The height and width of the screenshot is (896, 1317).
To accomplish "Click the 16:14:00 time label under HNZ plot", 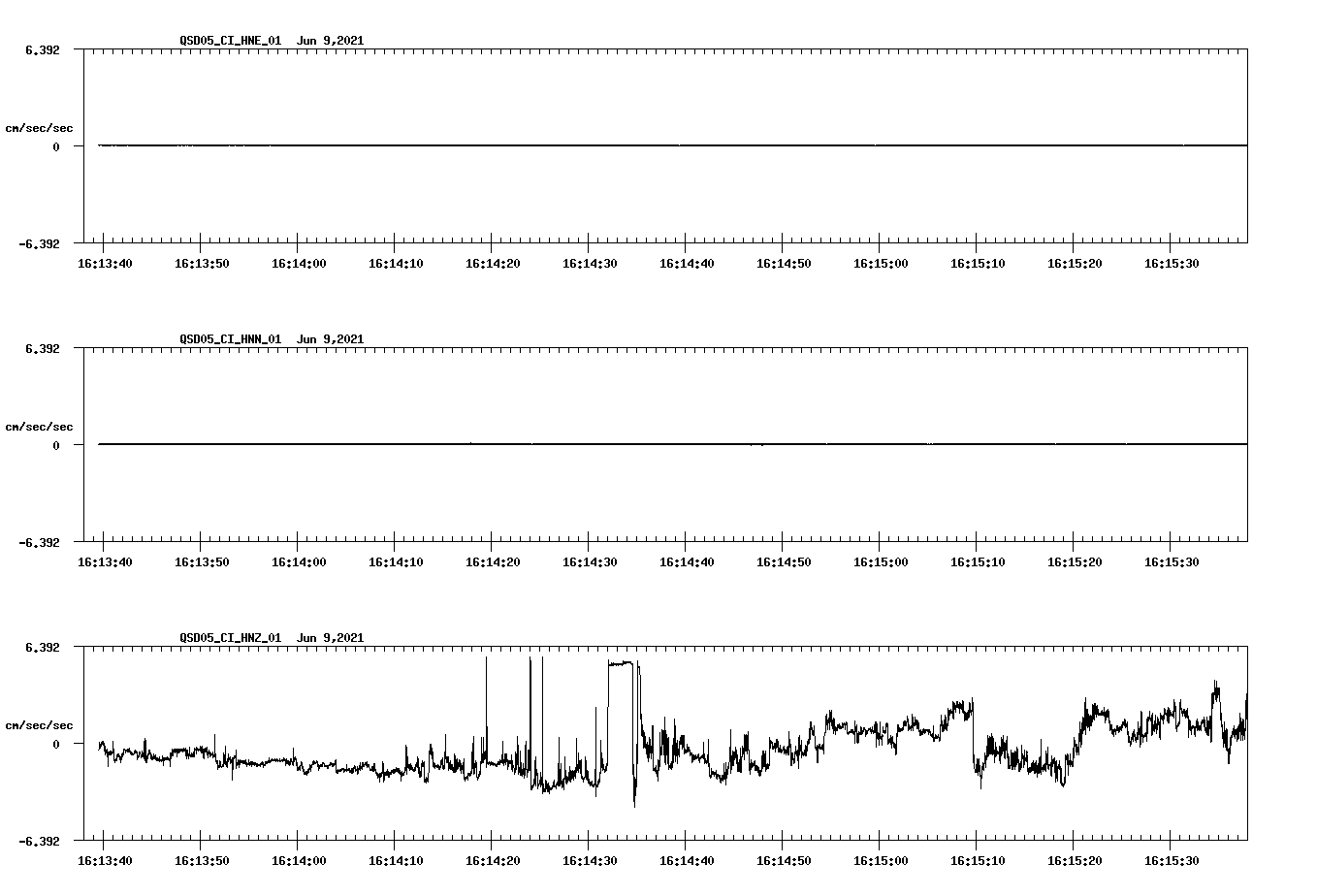I will (x=299, y=861).
